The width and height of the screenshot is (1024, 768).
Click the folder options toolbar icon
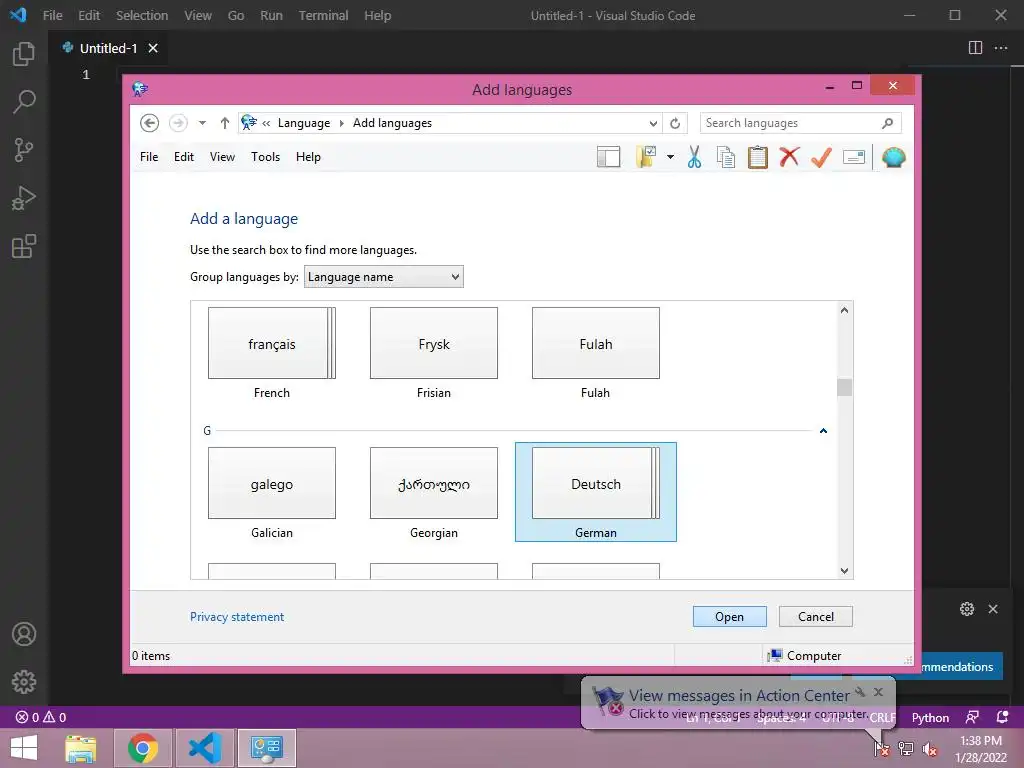(x=645, y=157)
